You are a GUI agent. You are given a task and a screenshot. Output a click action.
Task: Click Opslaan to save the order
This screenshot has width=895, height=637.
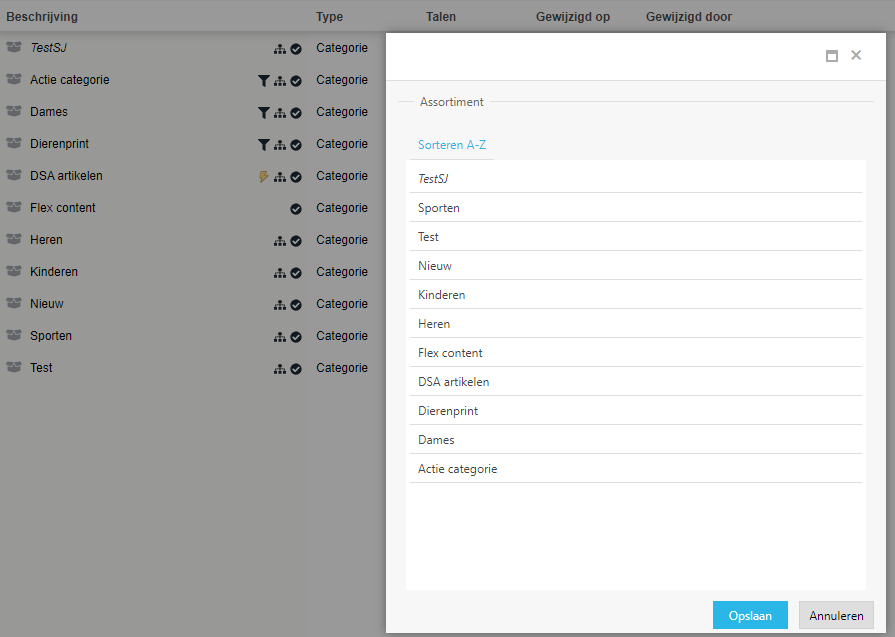pos(750,615)
